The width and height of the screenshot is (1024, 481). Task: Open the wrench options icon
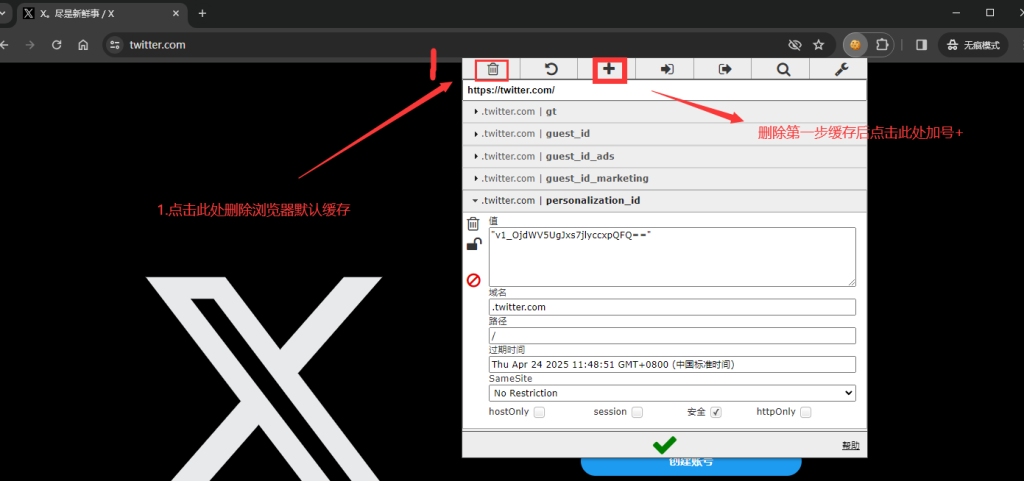point(841,69)
